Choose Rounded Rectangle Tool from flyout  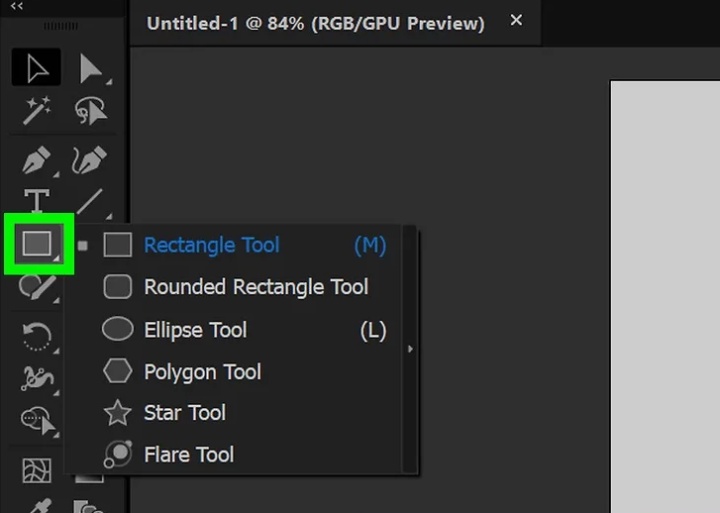(x=233, y=287)
